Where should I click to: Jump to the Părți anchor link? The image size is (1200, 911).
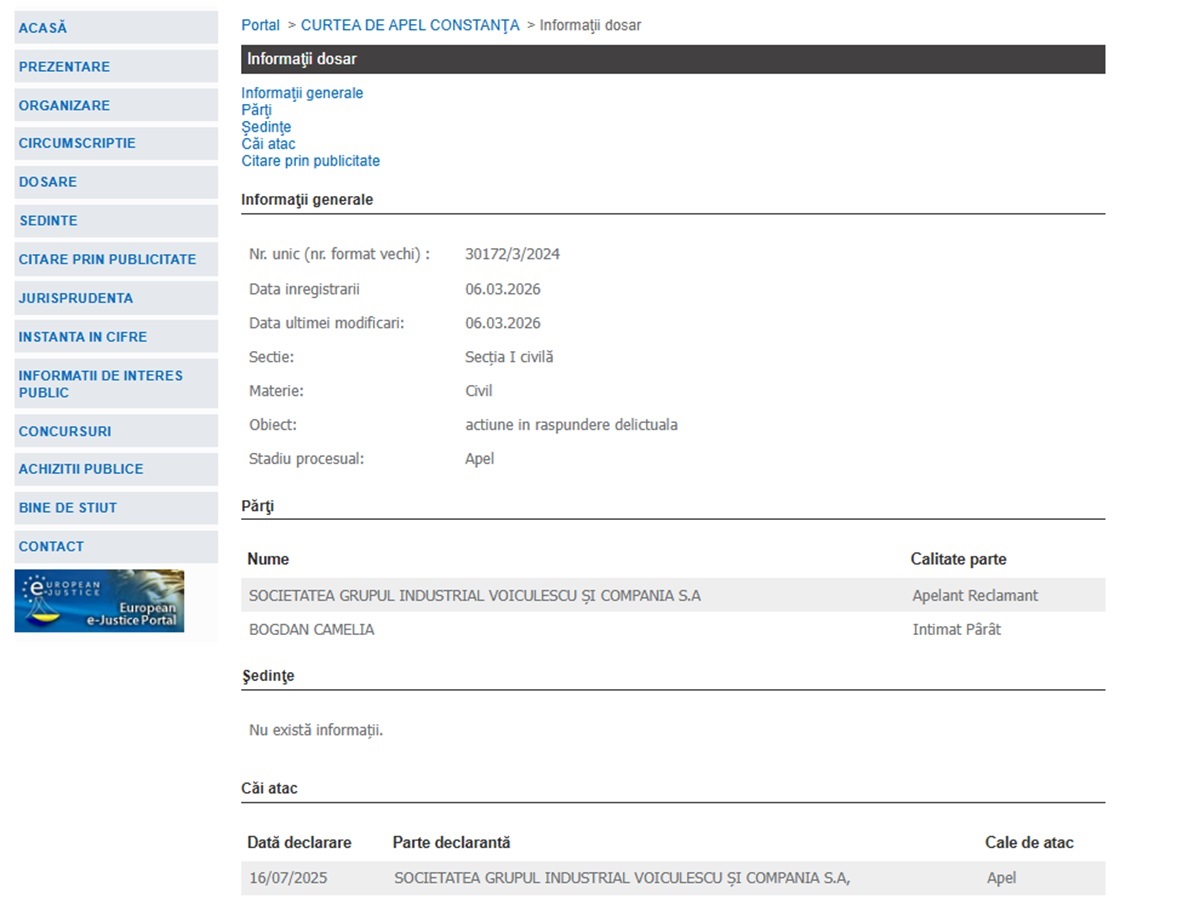click(256, 110)
